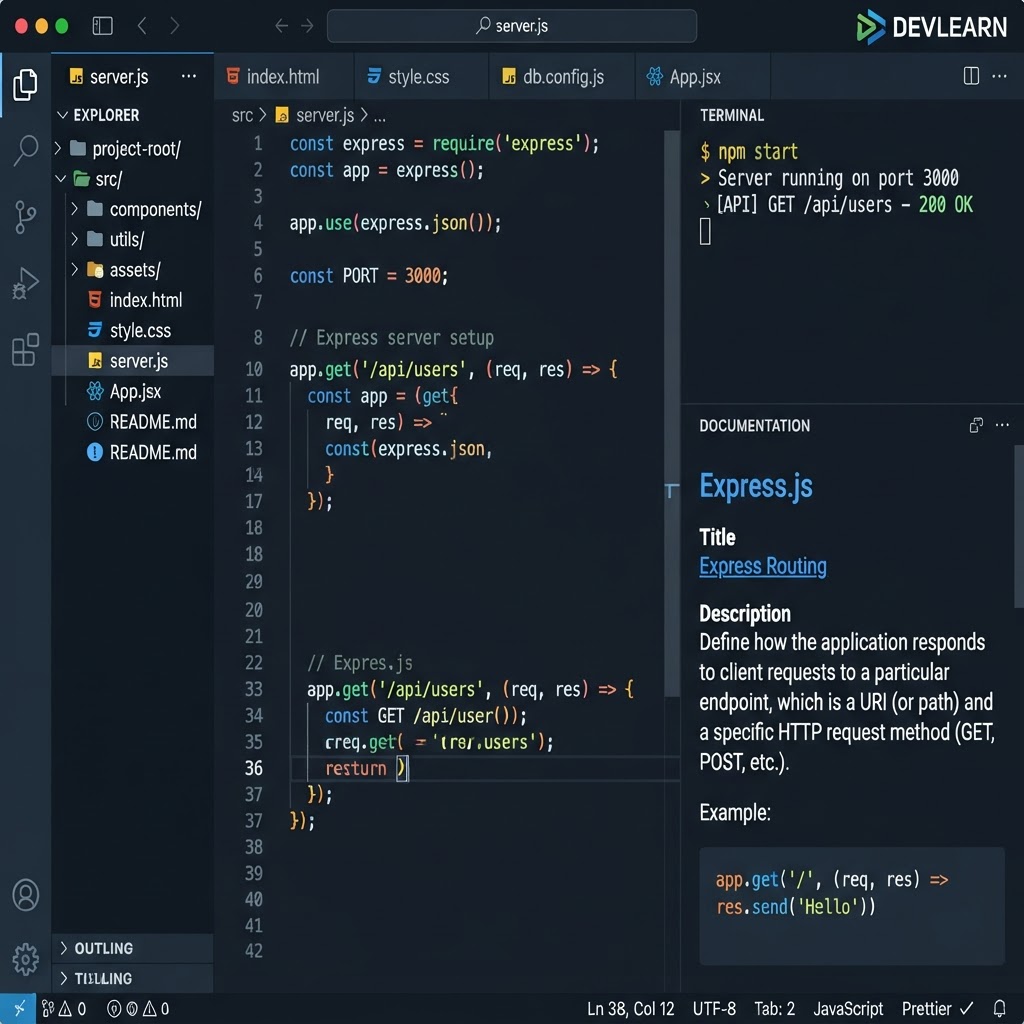Viewport: 1024px width, 1024px height.
Task: Switch to the db.config.js tab
Action: click(x=562, y=76)
